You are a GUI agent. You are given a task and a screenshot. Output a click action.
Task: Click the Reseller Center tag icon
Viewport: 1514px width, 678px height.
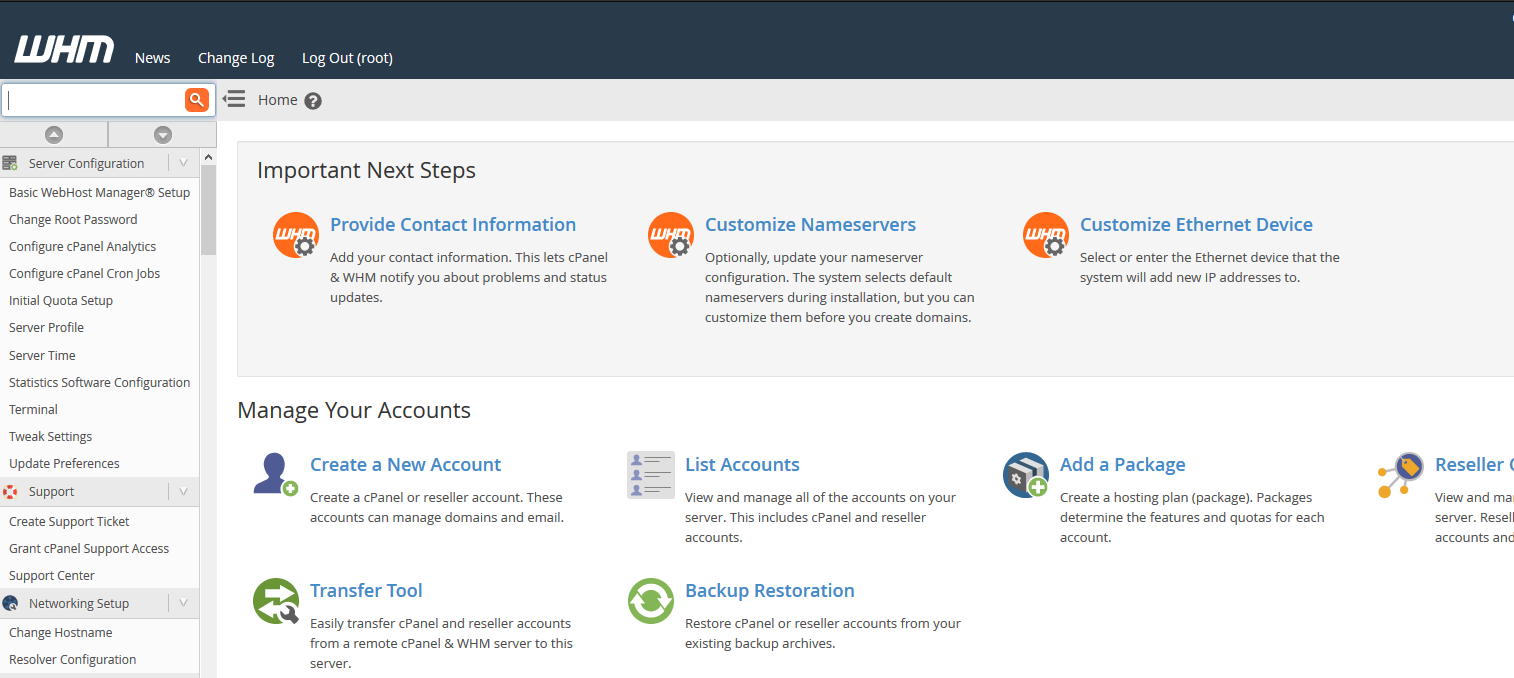point(1401,475)
